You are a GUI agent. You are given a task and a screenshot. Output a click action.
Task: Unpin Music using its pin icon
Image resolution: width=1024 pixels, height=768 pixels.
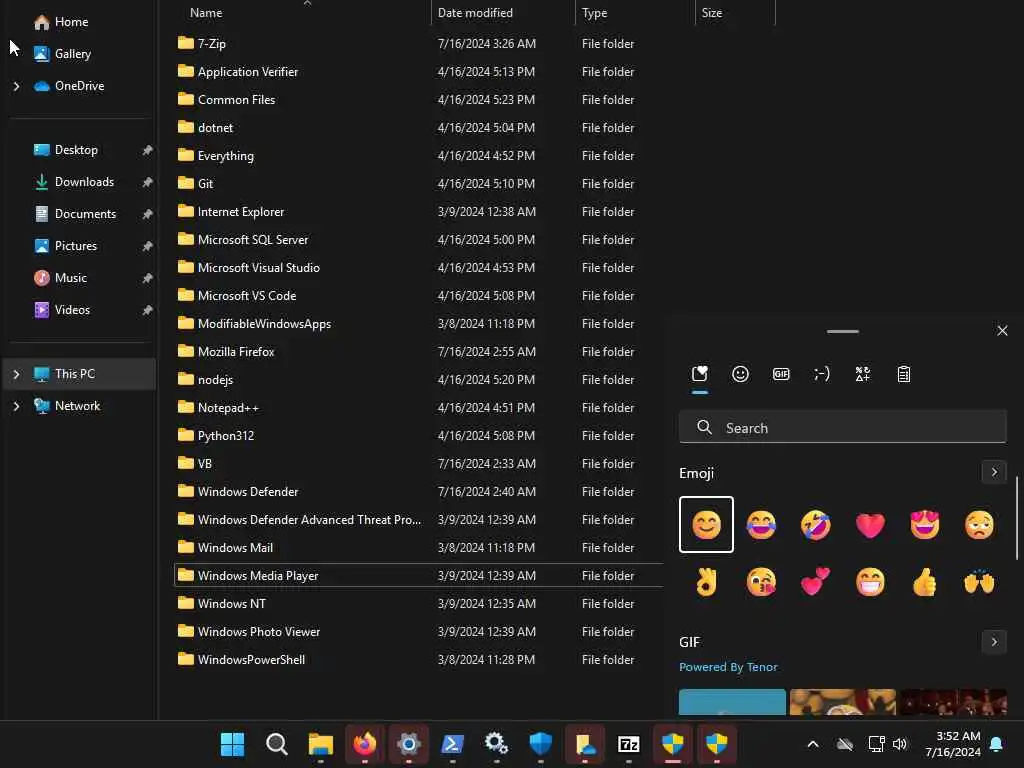click(x=148, y=278)
